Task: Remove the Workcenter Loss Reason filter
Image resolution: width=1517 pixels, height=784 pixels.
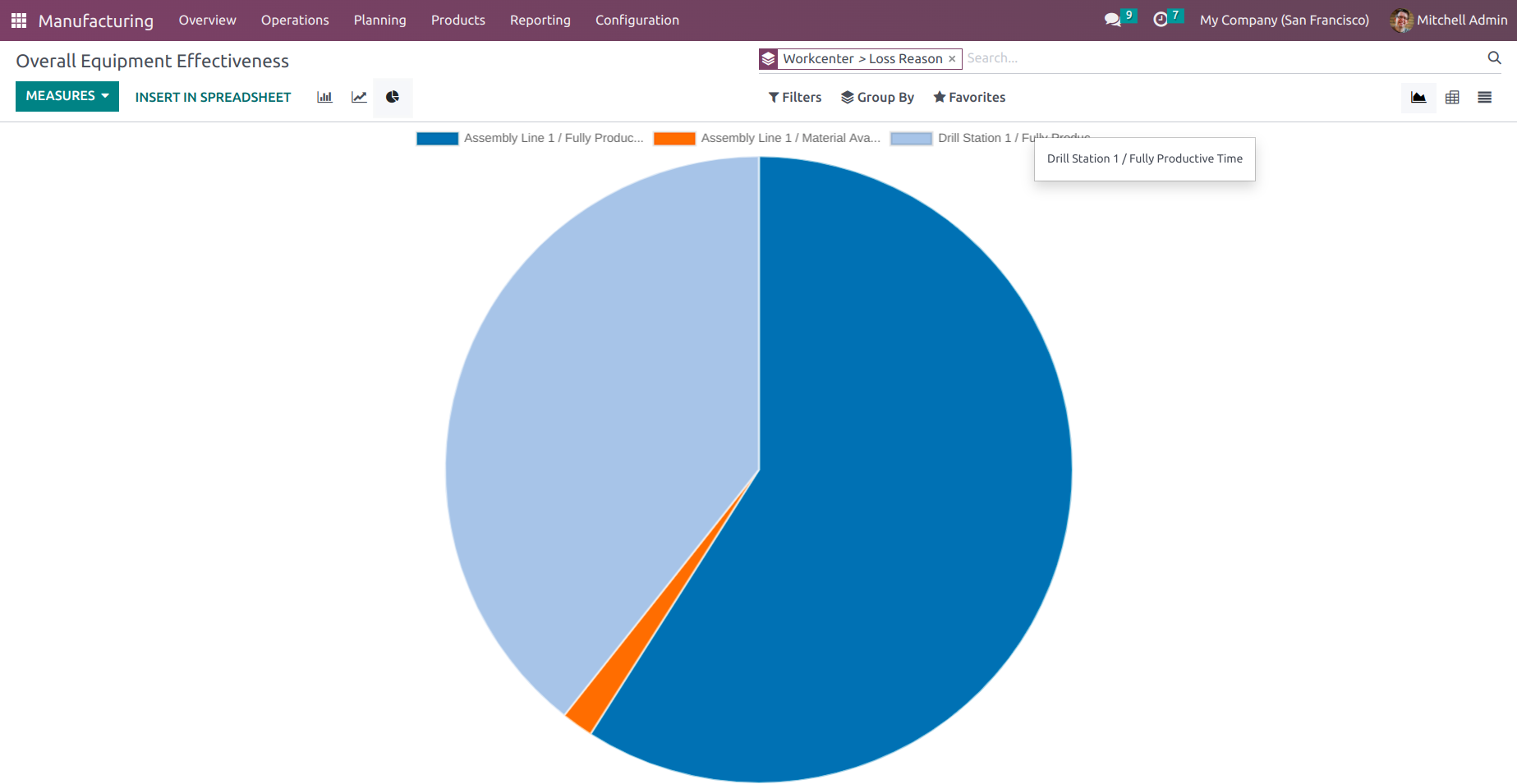Action: tap(952, 58)
